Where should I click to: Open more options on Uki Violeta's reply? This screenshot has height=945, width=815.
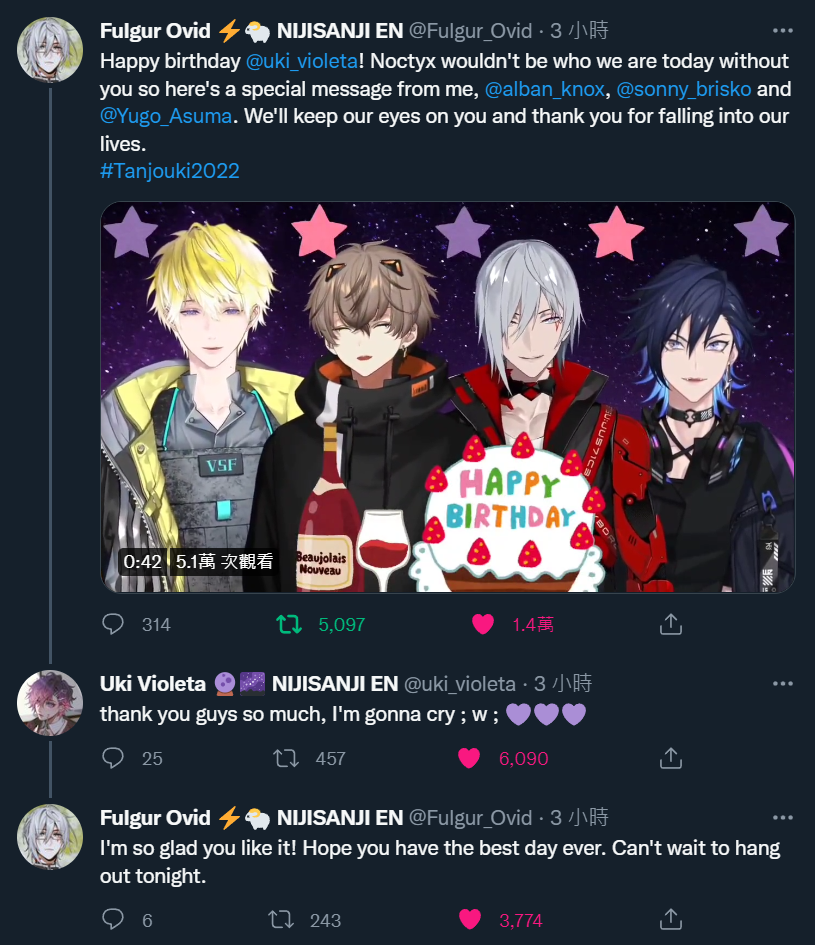pyautogui.click(x=782, y=684)
